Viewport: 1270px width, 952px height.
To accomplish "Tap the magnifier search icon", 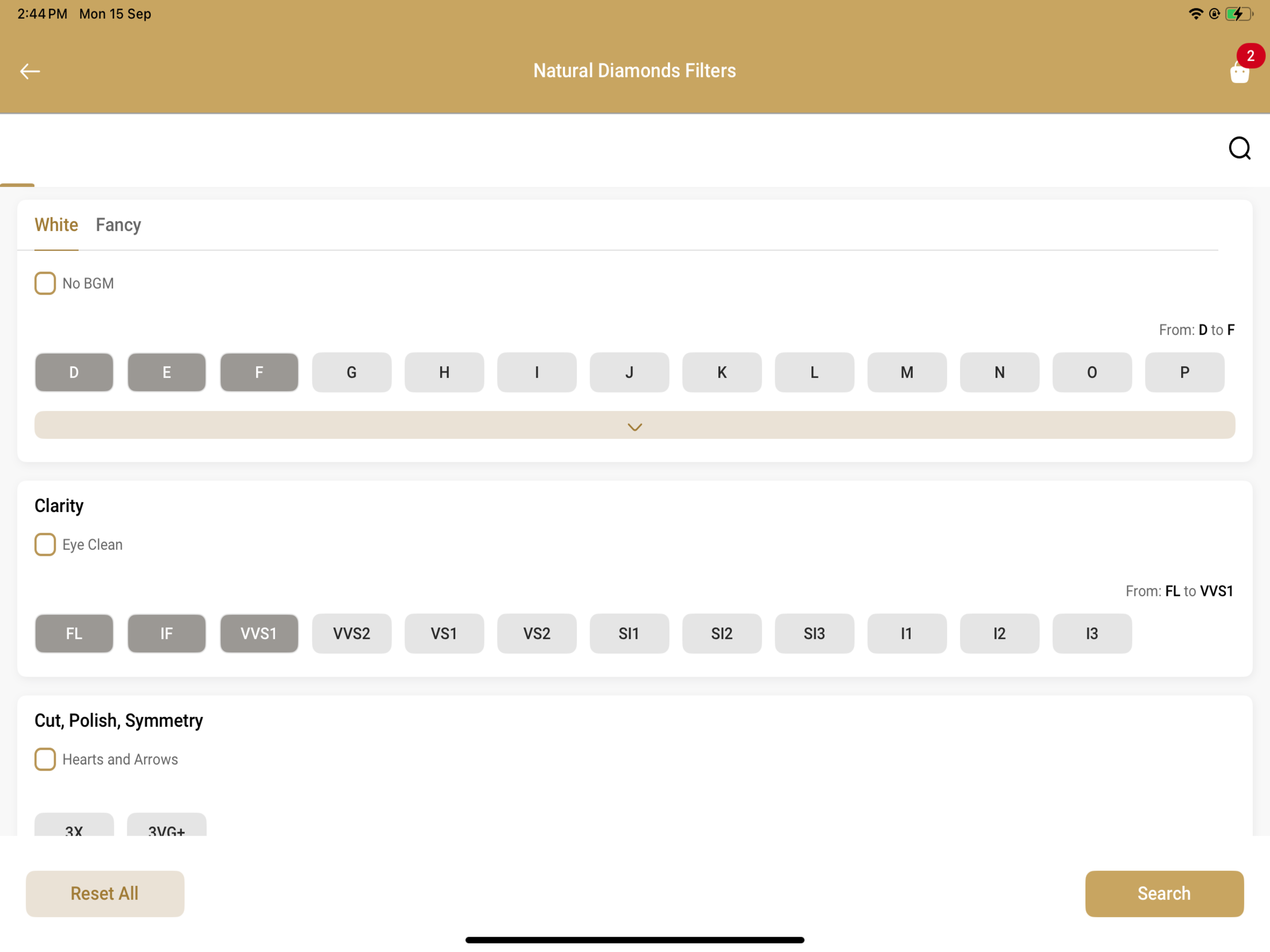I will 1240,148.
